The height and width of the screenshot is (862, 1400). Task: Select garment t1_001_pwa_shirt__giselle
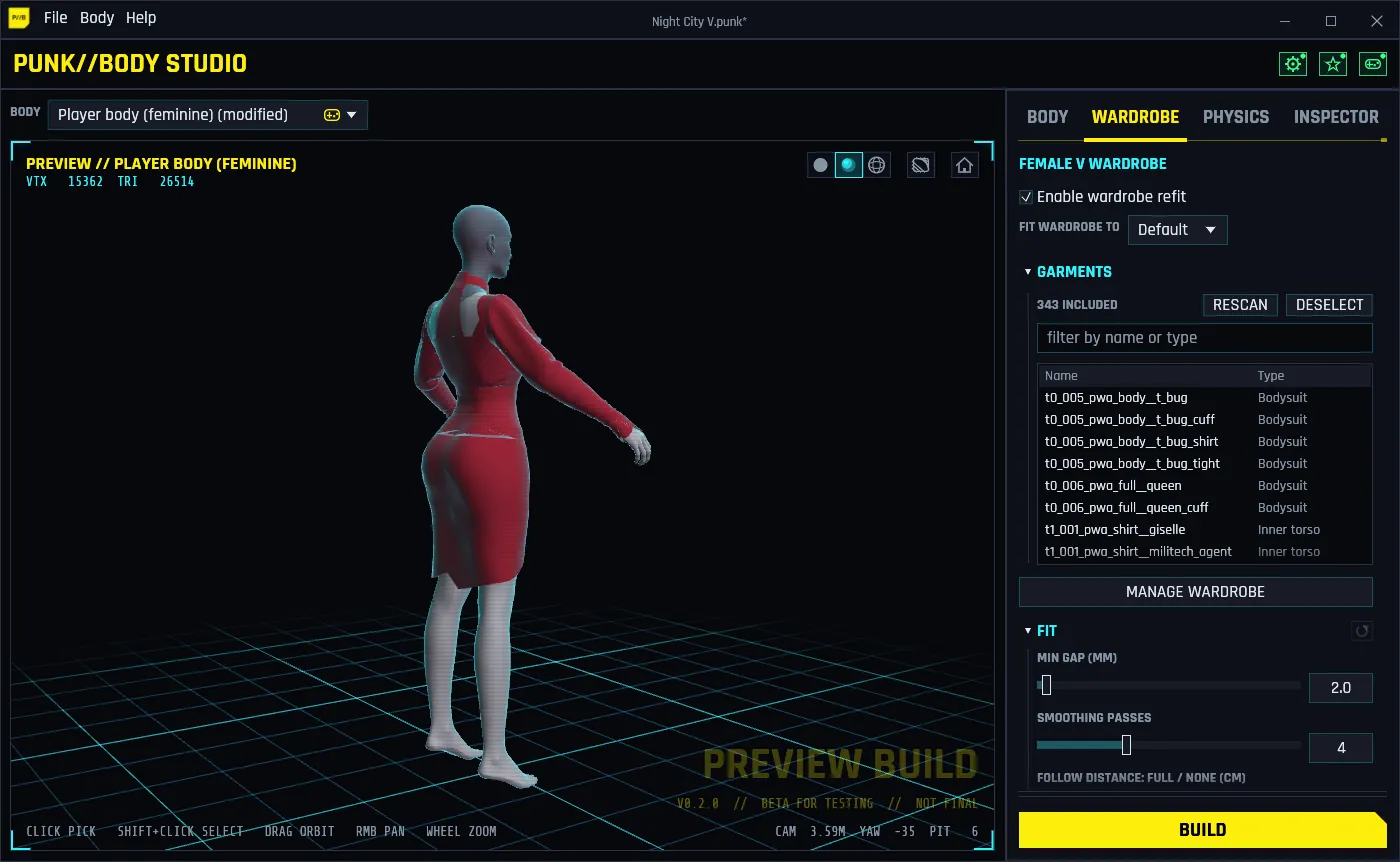(x=1204, y=530)
